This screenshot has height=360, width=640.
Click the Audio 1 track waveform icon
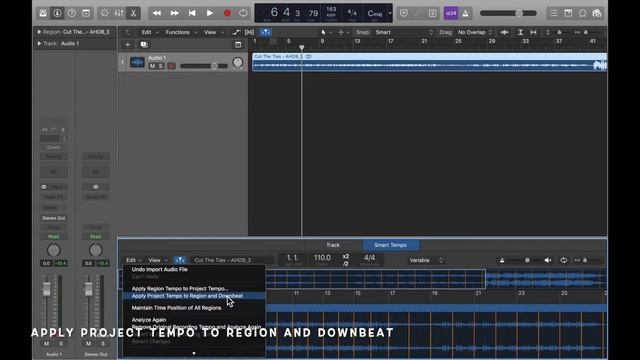(137, 62)
